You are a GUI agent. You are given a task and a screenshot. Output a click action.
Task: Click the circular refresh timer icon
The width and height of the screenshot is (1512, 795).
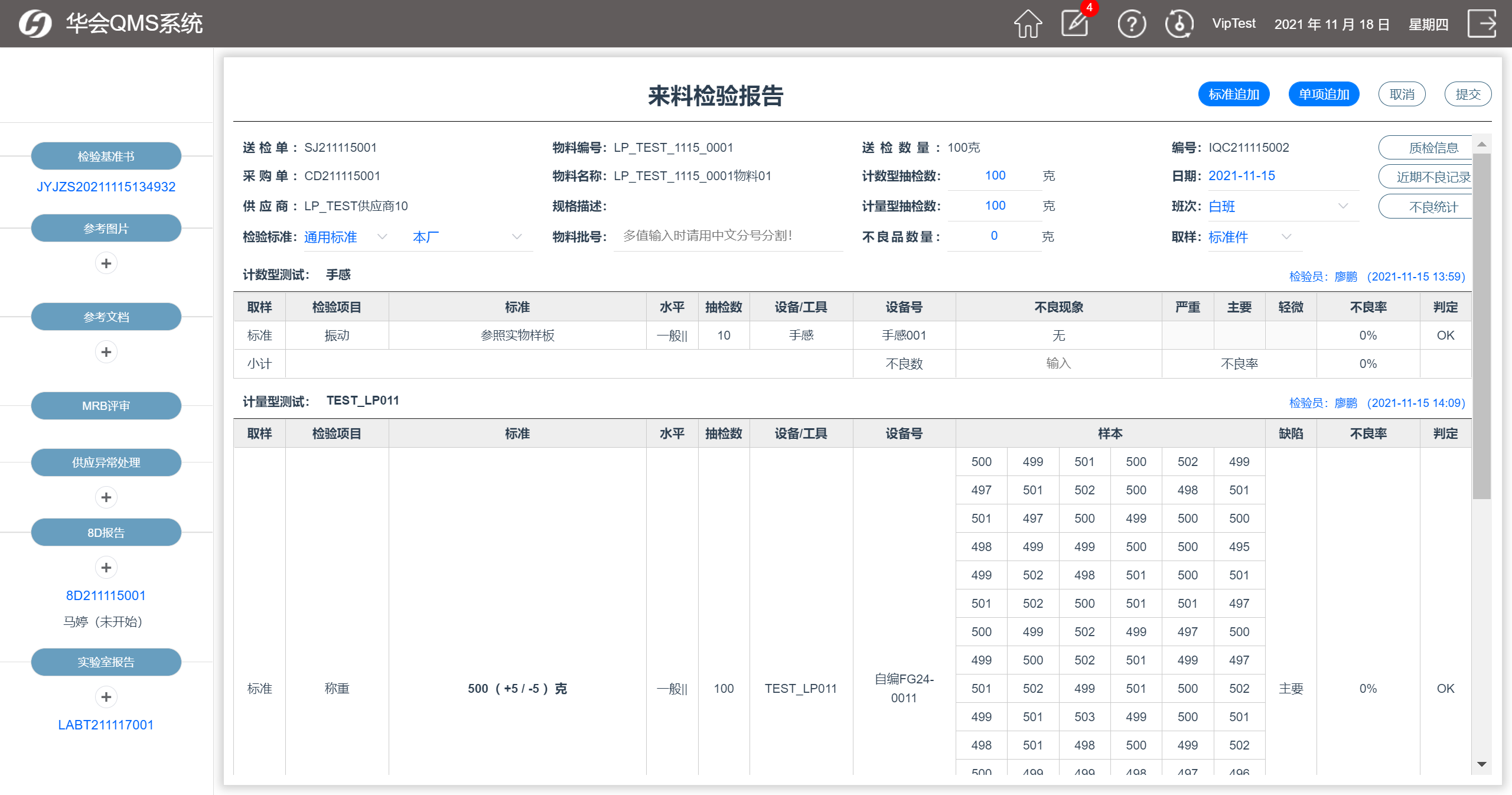point(1179,24)
